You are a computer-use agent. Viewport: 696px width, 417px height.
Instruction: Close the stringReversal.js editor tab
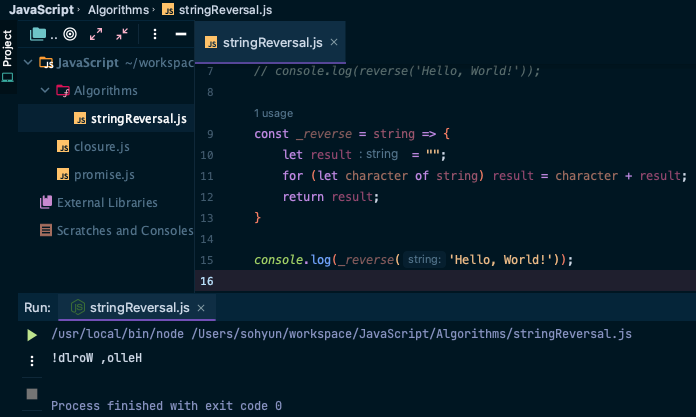point(334,42)
